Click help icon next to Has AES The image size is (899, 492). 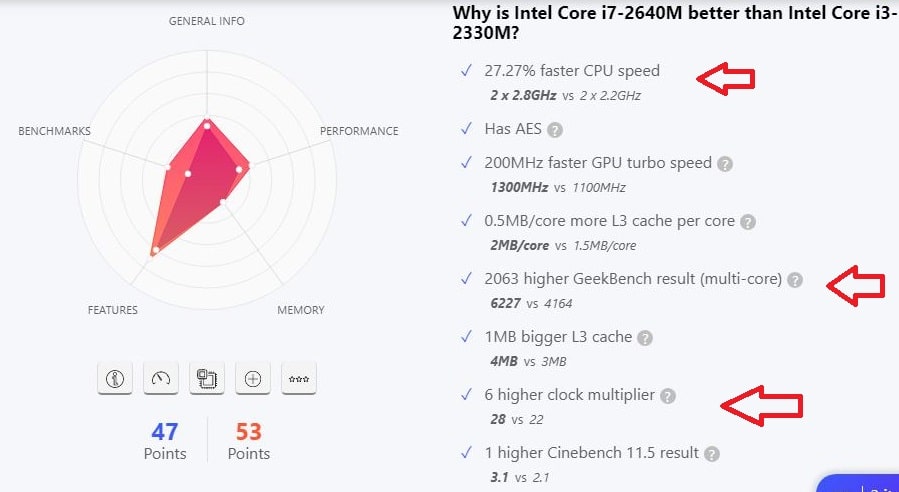(555, 130)
